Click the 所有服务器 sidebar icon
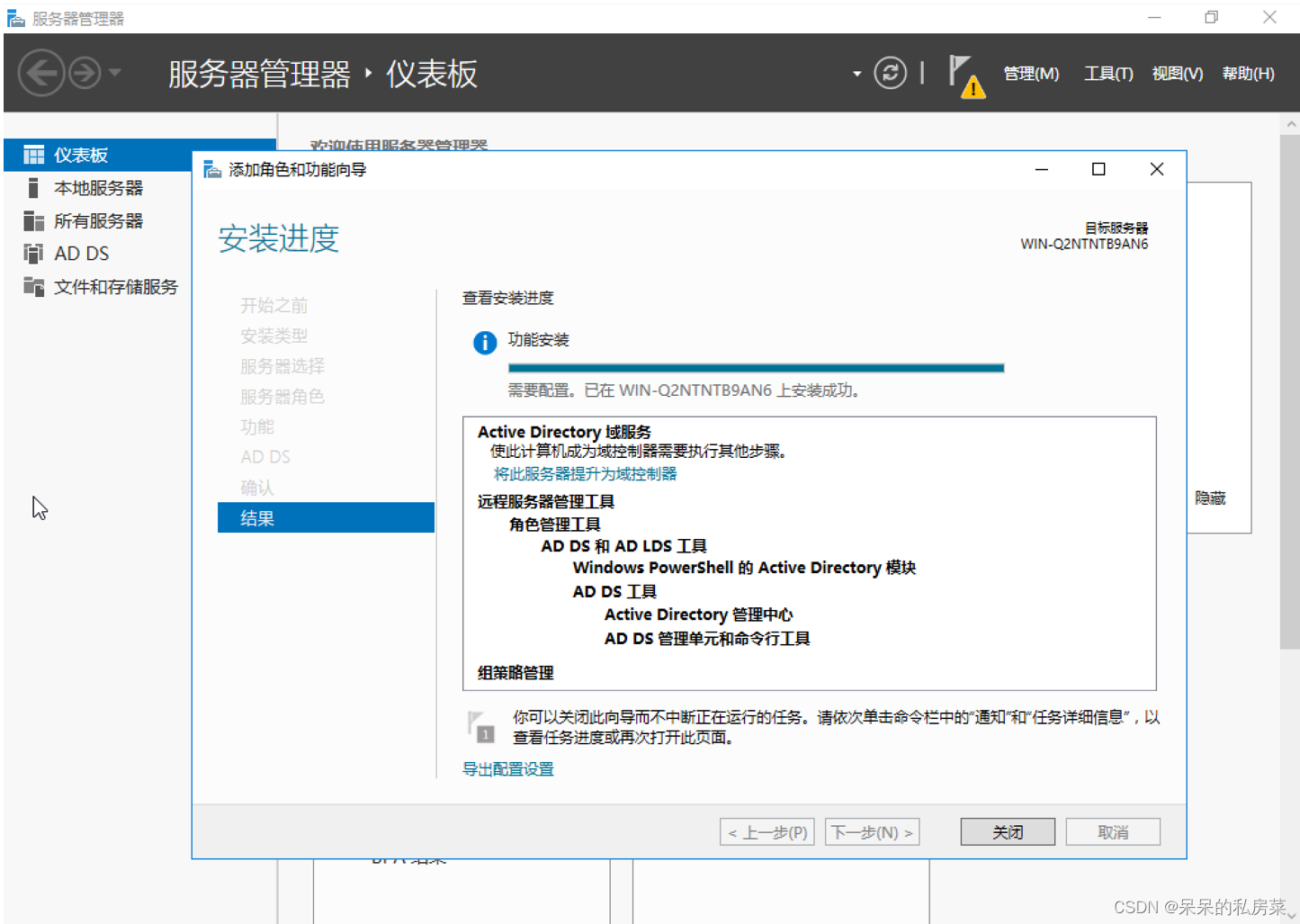Screen dimensions: 1300x924 (x=33, y=220)
